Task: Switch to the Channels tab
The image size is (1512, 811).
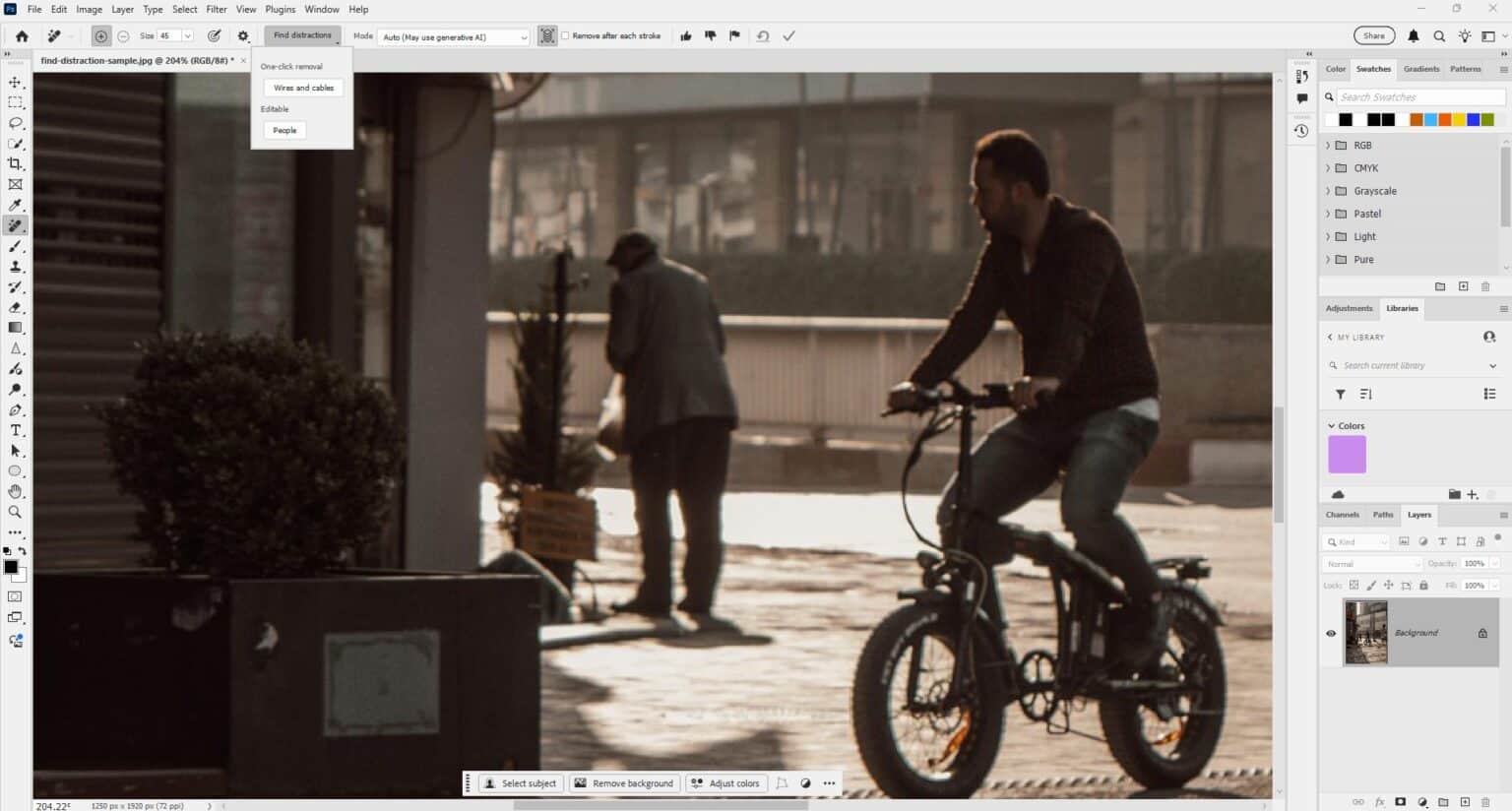Action: (x=1342, y=515)
